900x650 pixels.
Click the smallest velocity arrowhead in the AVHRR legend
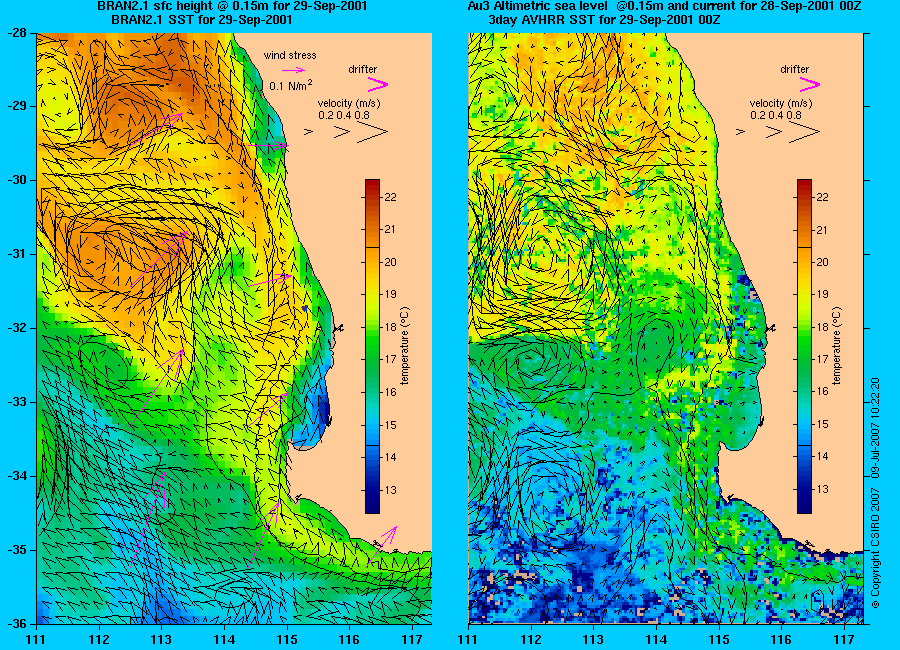740,132
